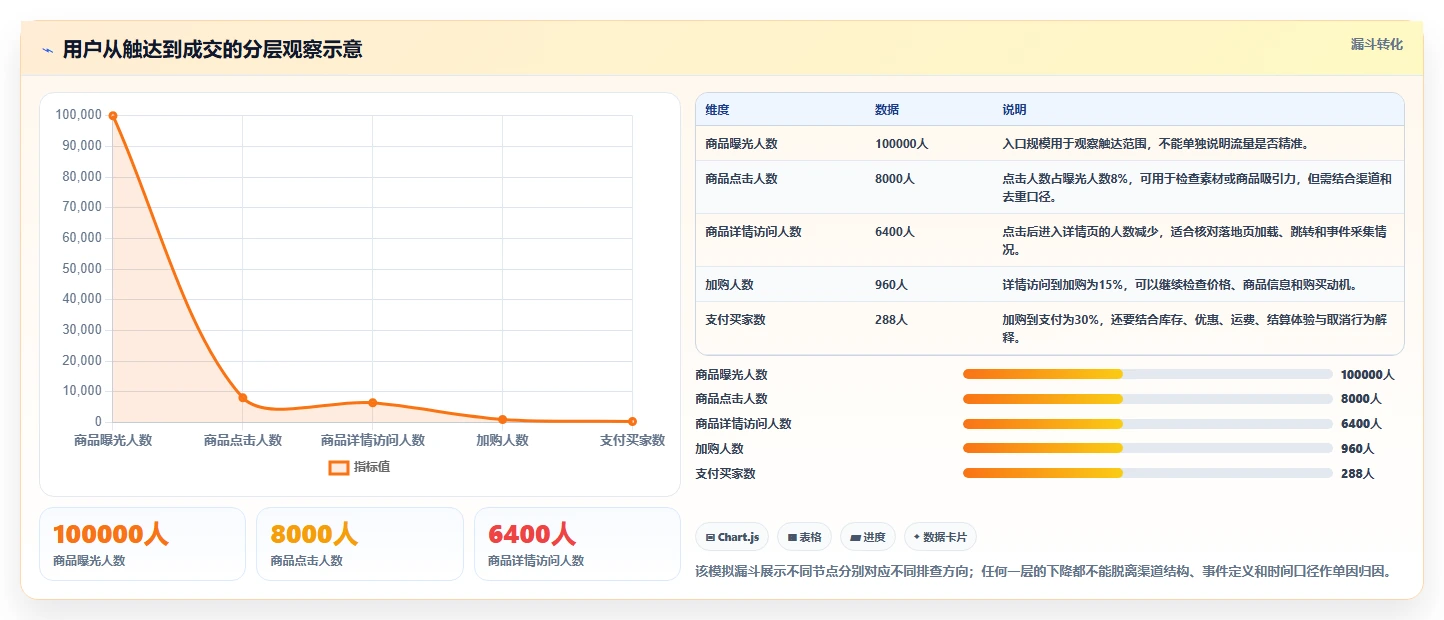The width and height of the screenshot is (1444, 620).
Task: Click the 维度 column header
Action: [717, 110]
